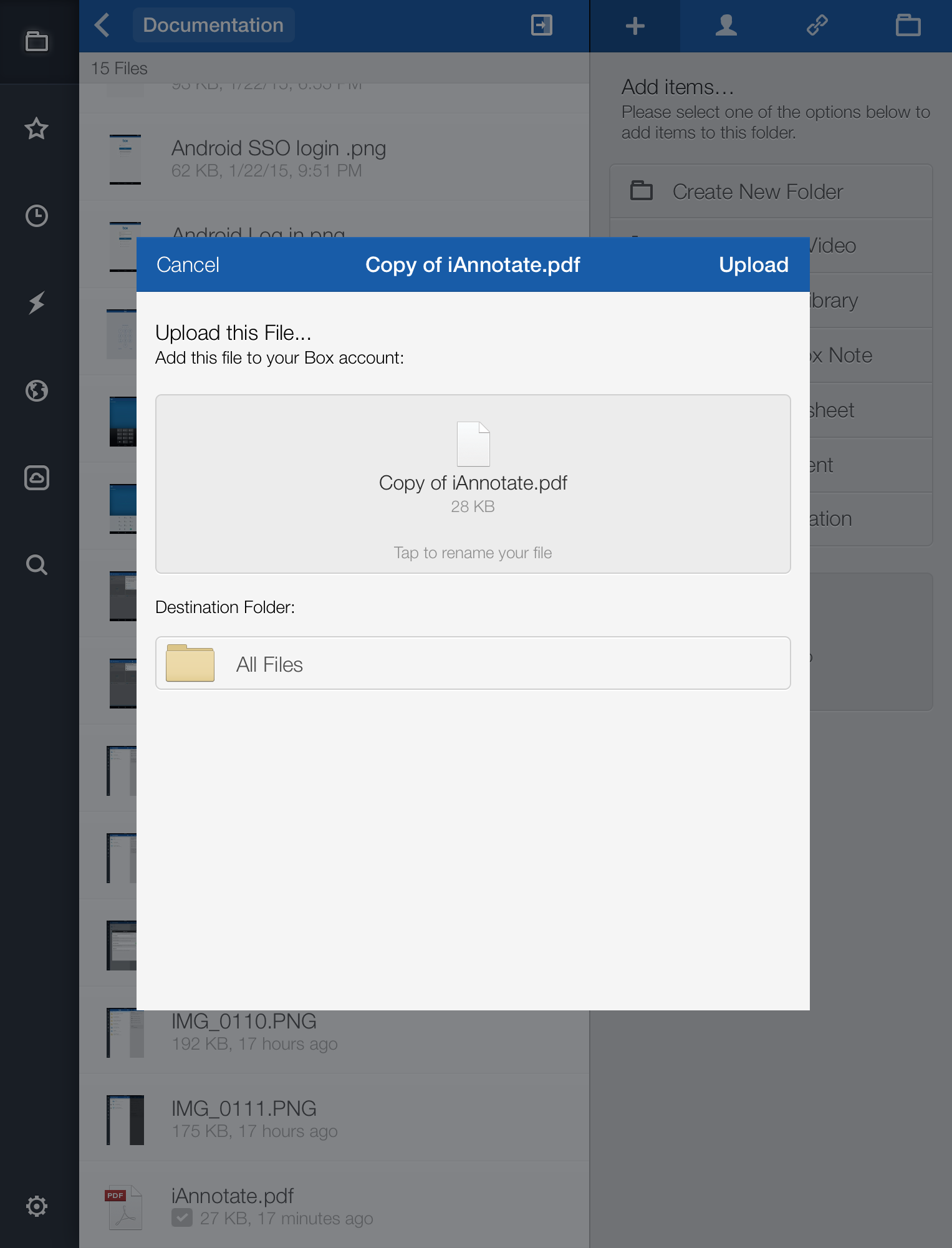Open IMG_0111.PNG file row

(334, 1118)
